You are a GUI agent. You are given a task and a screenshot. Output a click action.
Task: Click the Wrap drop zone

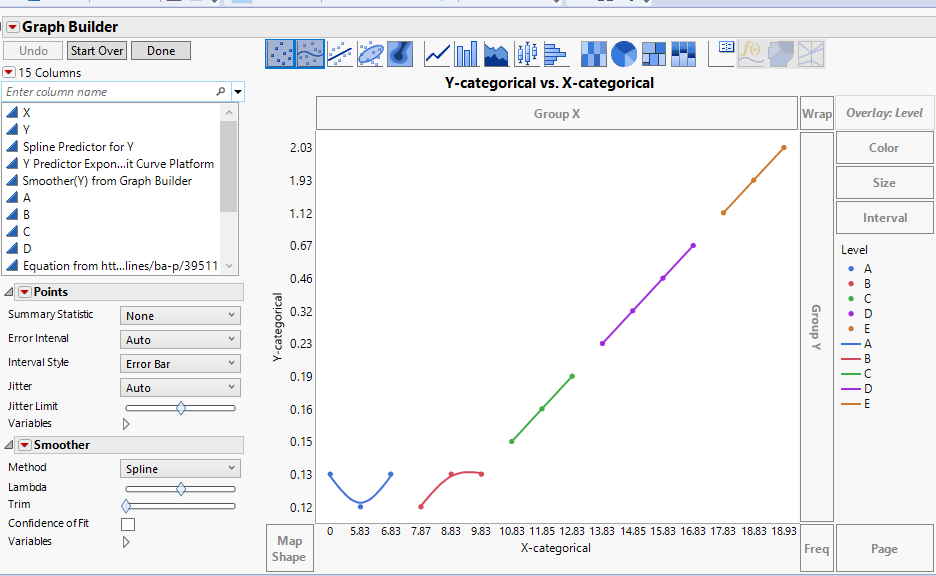coord(817,113)
